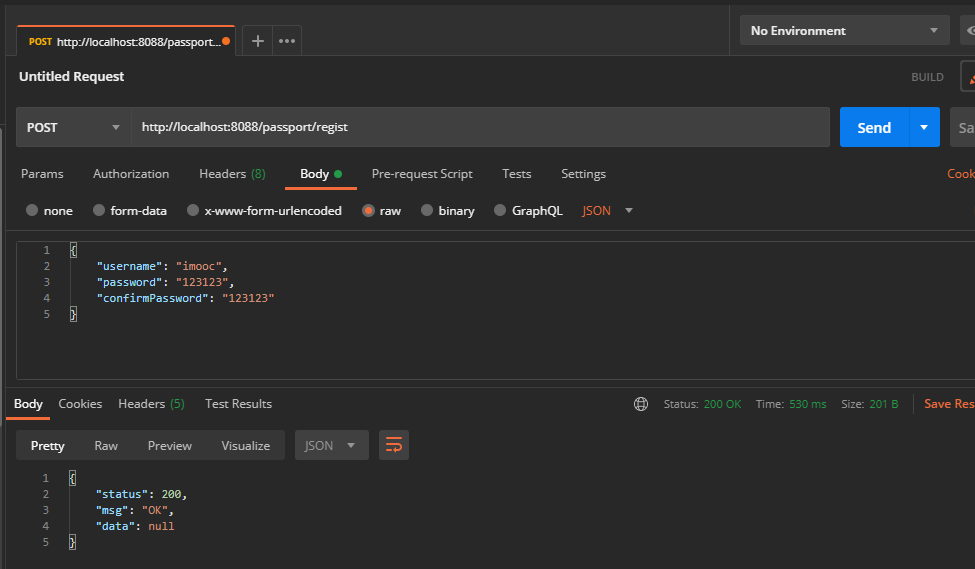Open the POST method dropdown
The image size is (975, 569).
point(73,127)
